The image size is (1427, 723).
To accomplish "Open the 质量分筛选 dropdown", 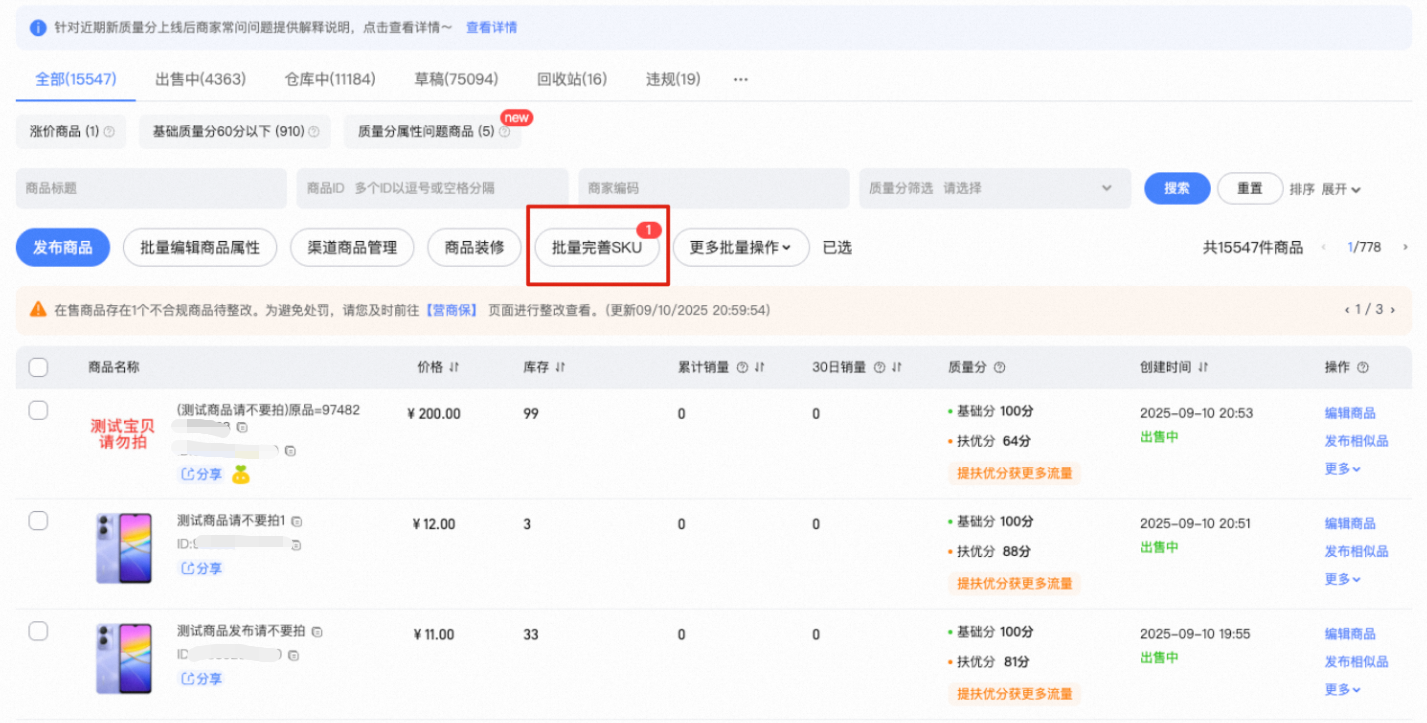I will point(994,188).
